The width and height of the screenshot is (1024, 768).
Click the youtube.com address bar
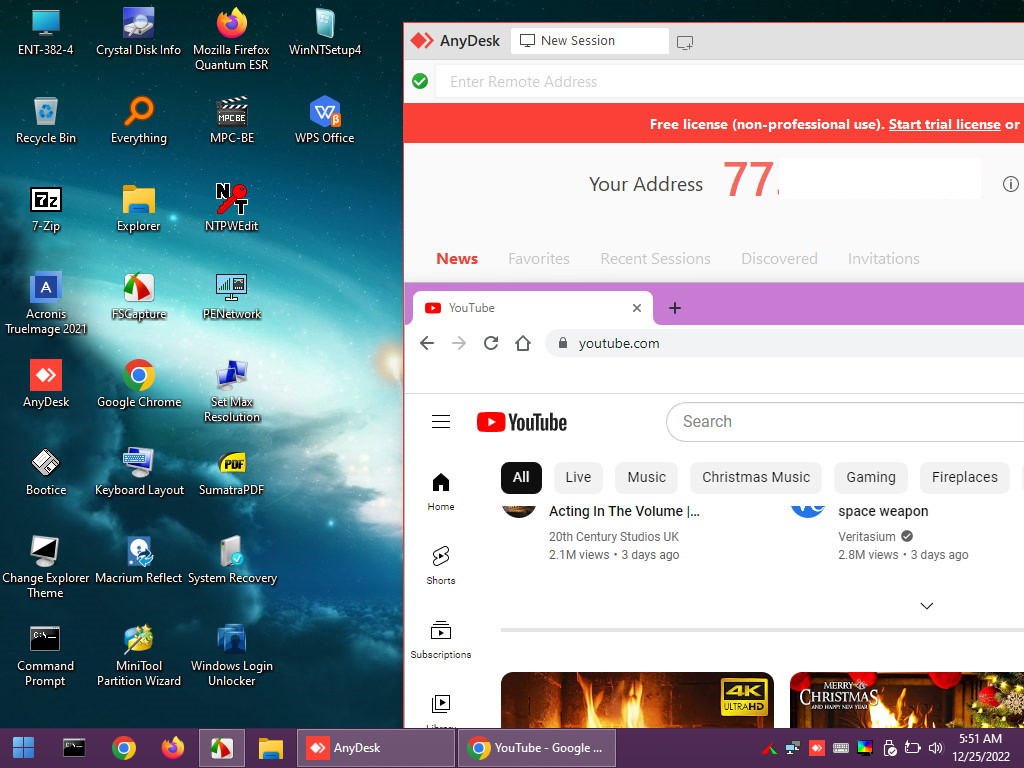coord(784,343)
